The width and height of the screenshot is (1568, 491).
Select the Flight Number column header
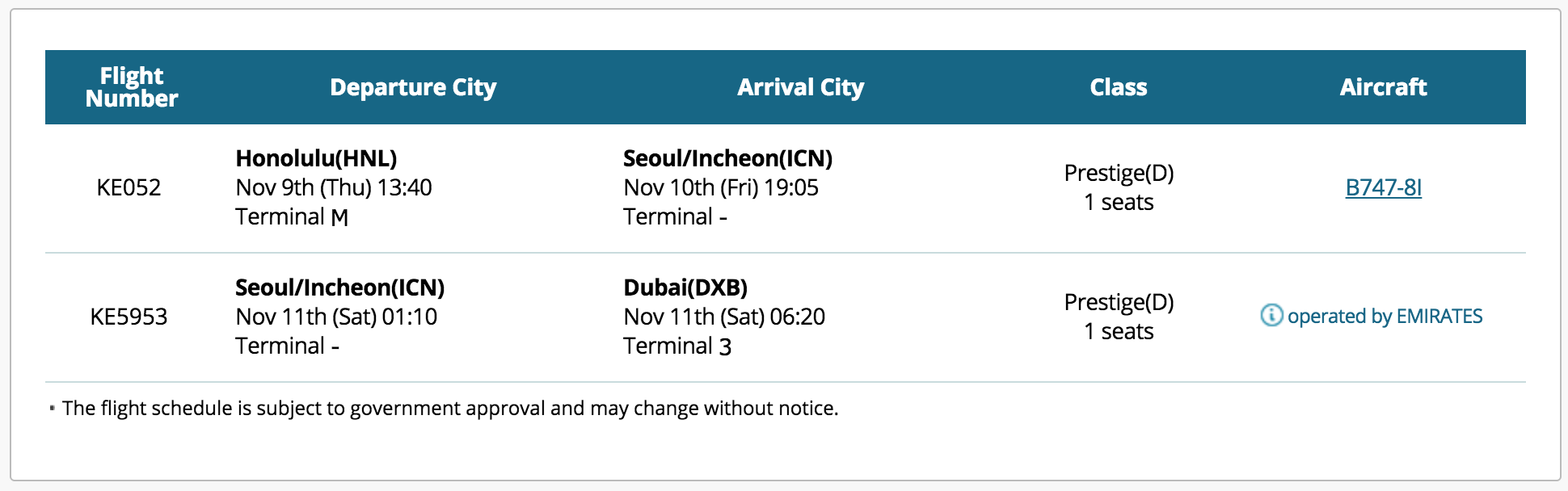[132, 87]
